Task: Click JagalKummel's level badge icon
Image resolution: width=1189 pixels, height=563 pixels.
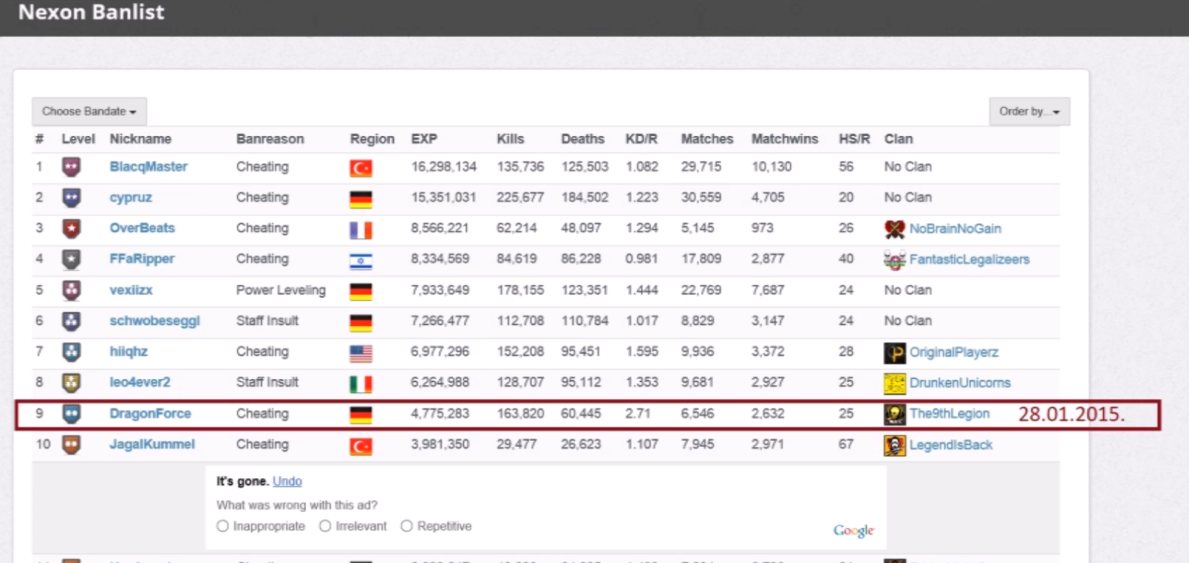Action: pos(71,445)
